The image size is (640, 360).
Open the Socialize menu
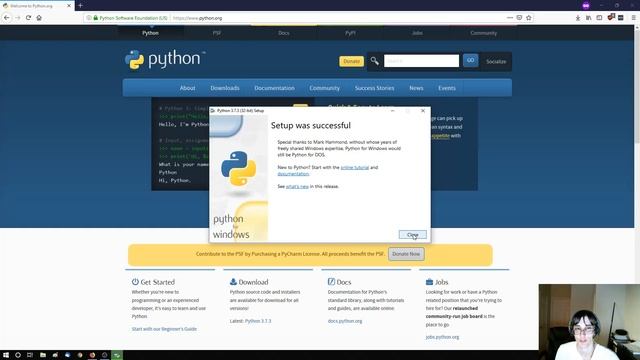tap(496, 62)
